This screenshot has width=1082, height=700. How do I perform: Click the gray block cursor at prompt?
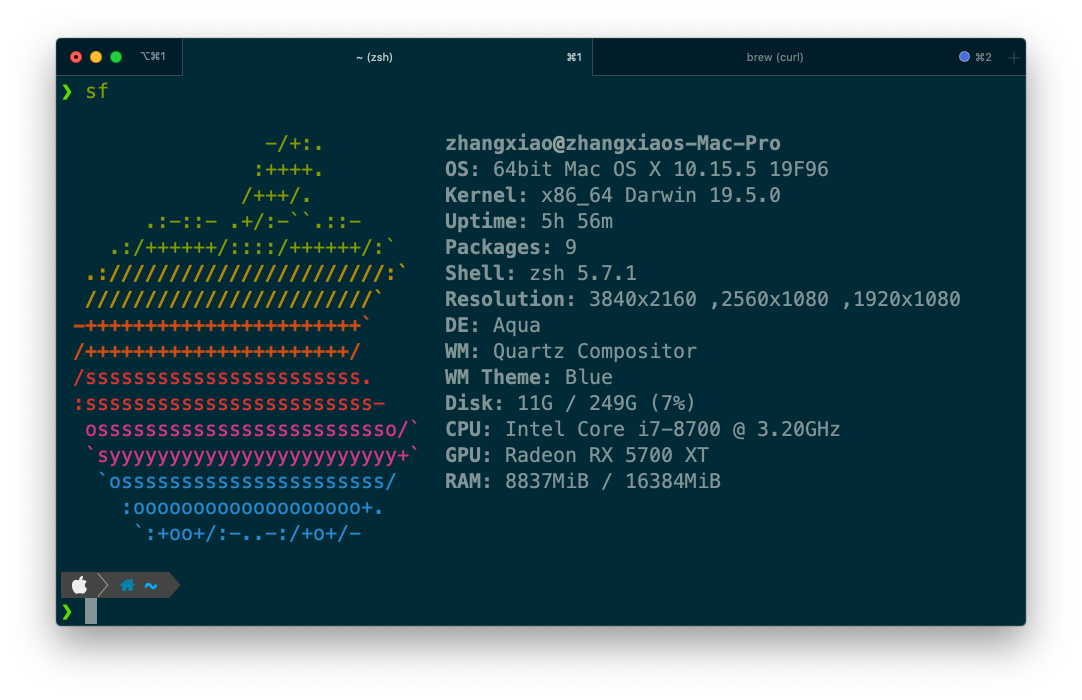91,611
